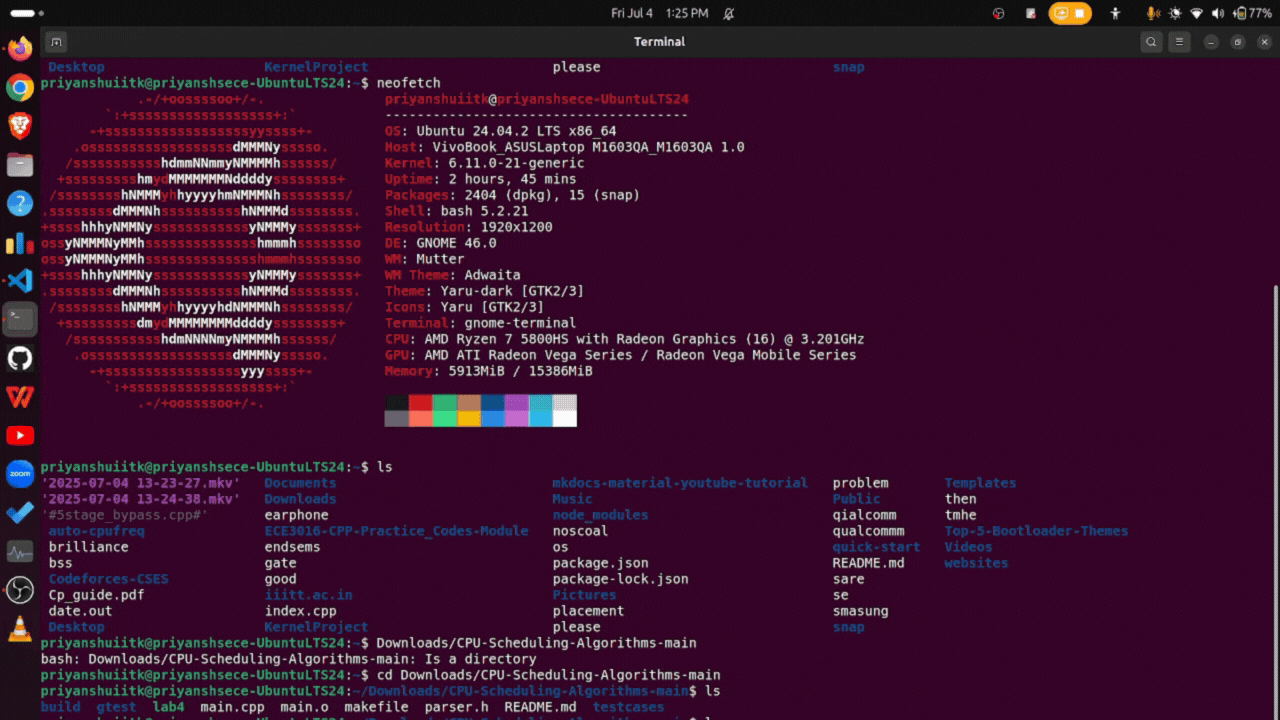Click the red swatch in neofetch palette
Screen dimensions: 1280x720
tap(420, 402)
